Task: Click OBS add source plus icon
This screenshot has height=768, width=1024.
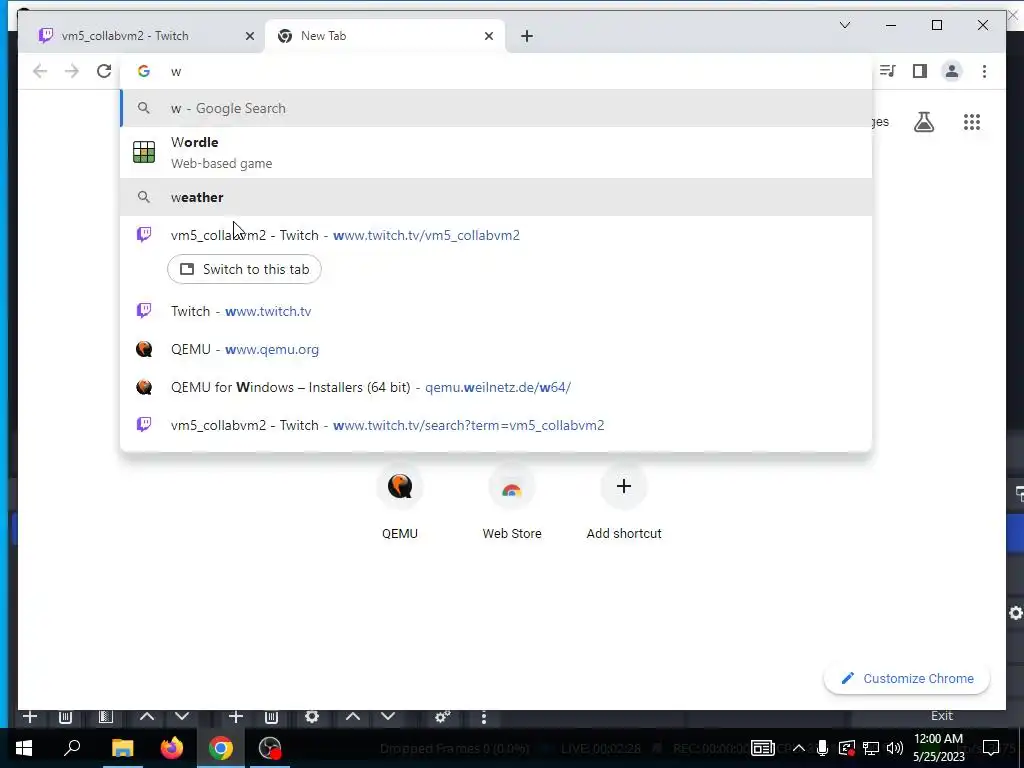Action: [x=236, y=717]
